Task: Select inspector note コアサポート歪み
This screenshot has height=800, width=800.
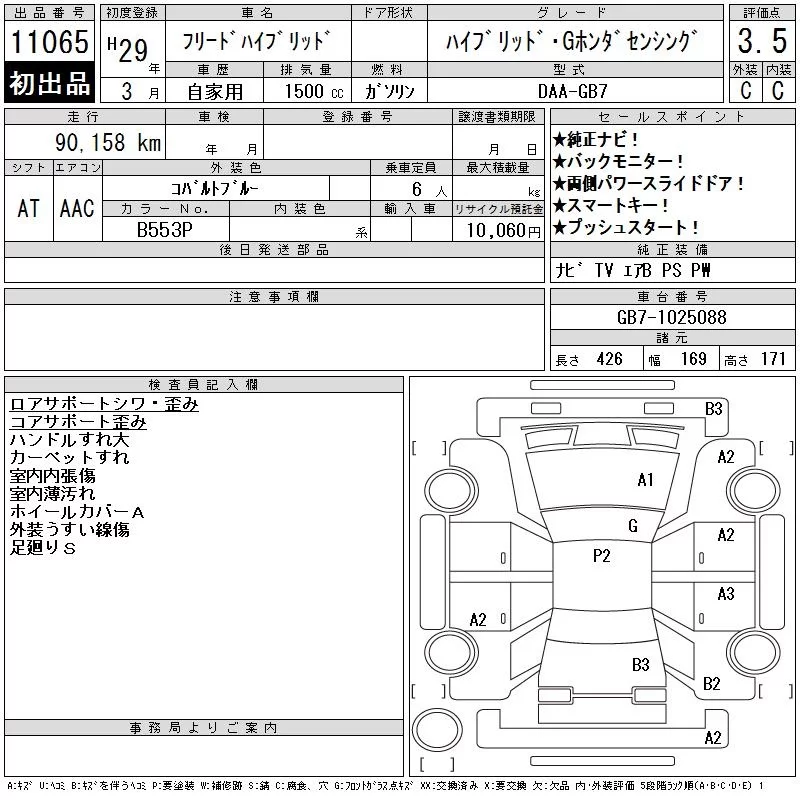Action: tap(78, 422)
